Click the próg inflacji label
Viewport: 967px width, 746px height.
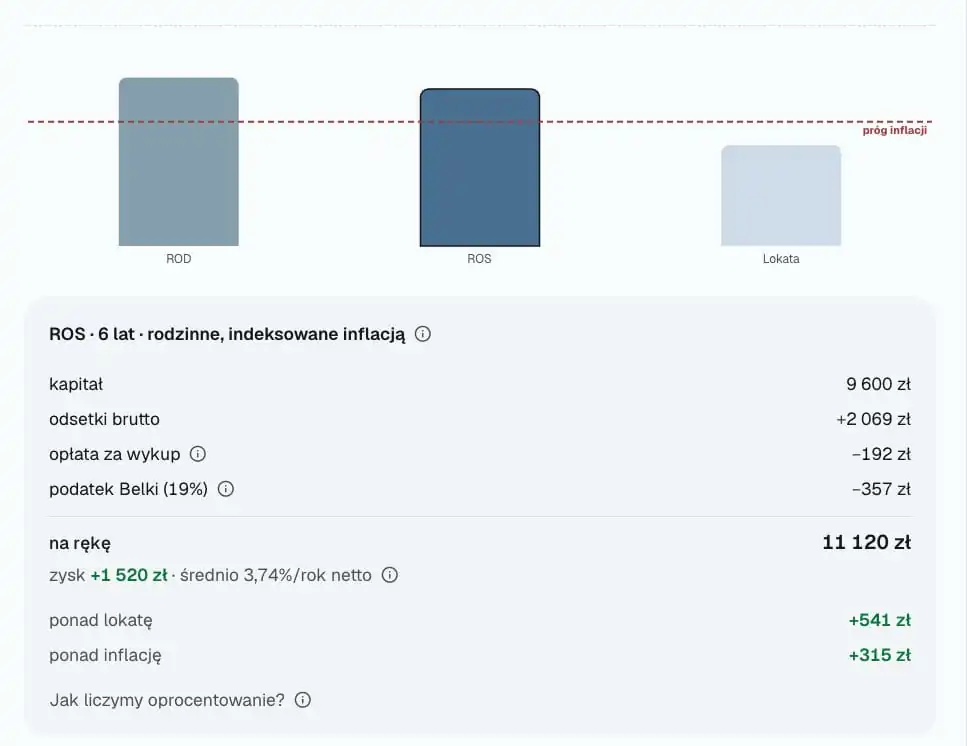pos(895,131)
